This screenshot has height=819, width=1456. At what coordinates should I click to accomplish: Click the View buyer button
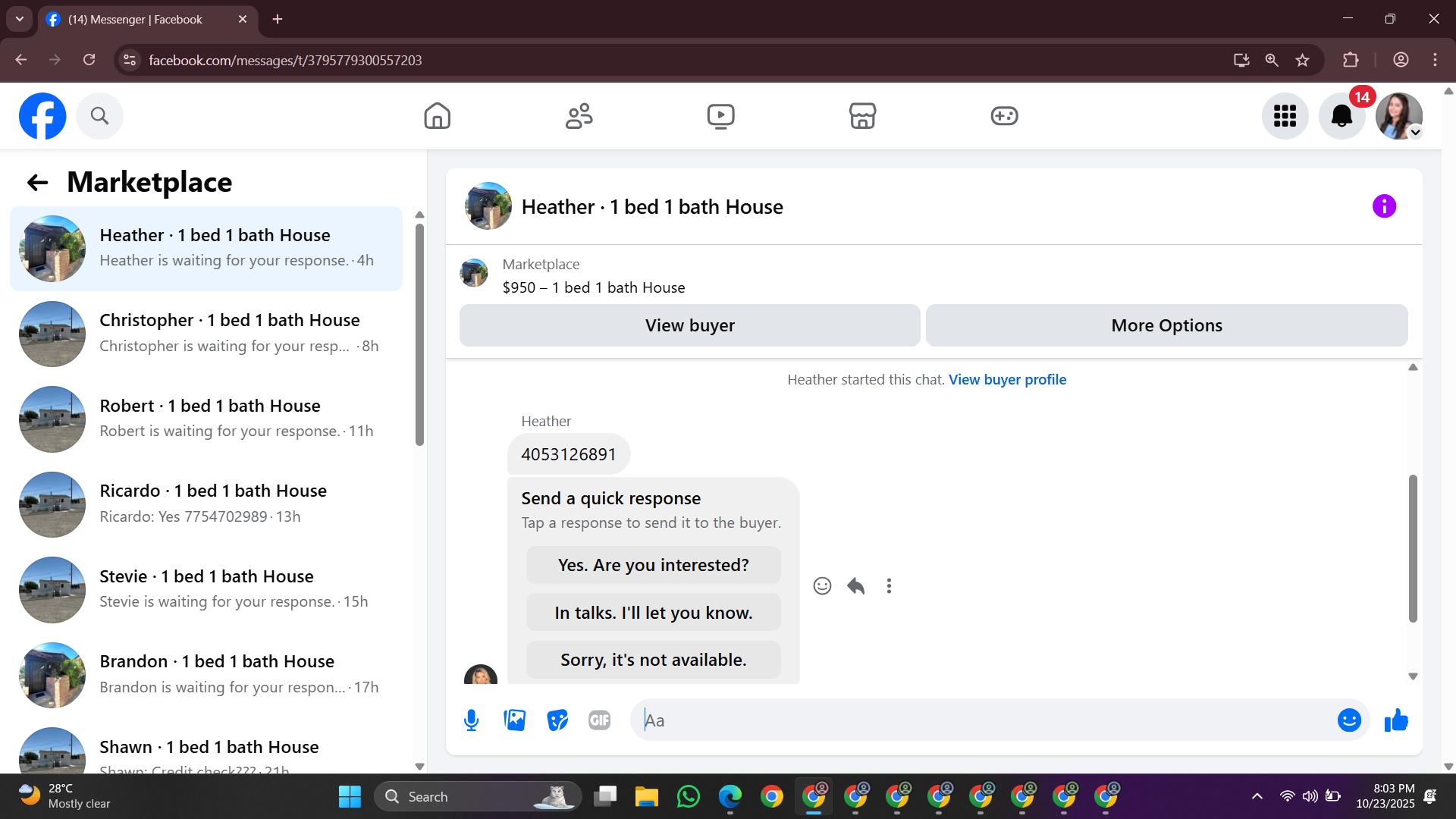pos(689,325)
